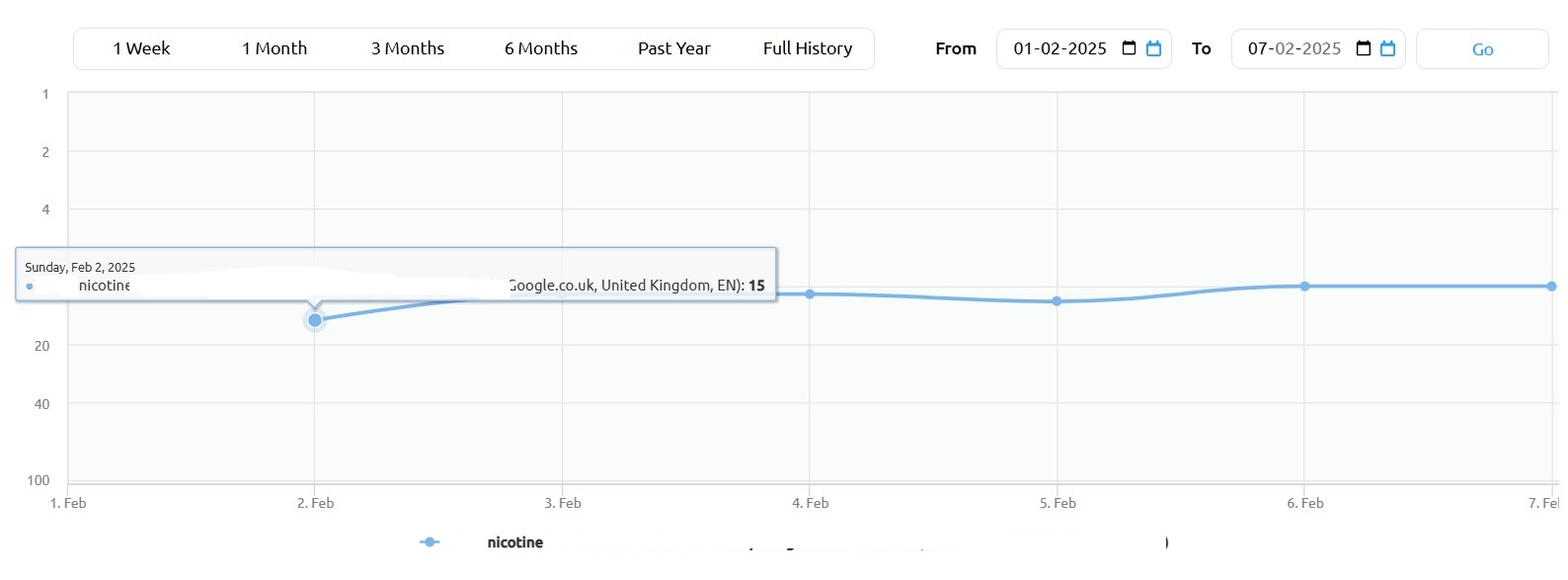Screen dimensions: 1568x580
Task: Show the 6 Months range
Action: 541,48
